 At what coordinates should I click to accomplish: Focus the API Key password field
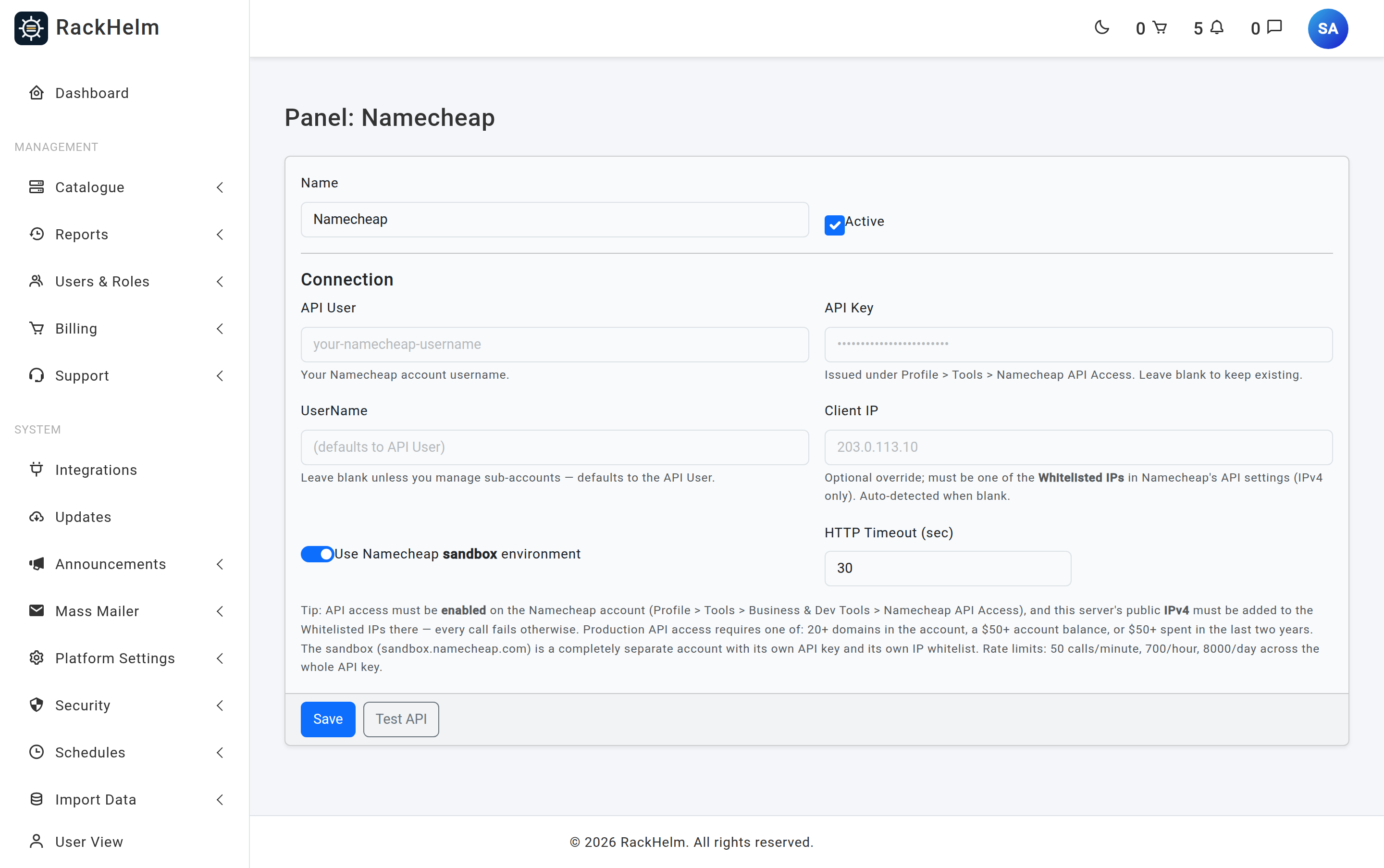1078,345
